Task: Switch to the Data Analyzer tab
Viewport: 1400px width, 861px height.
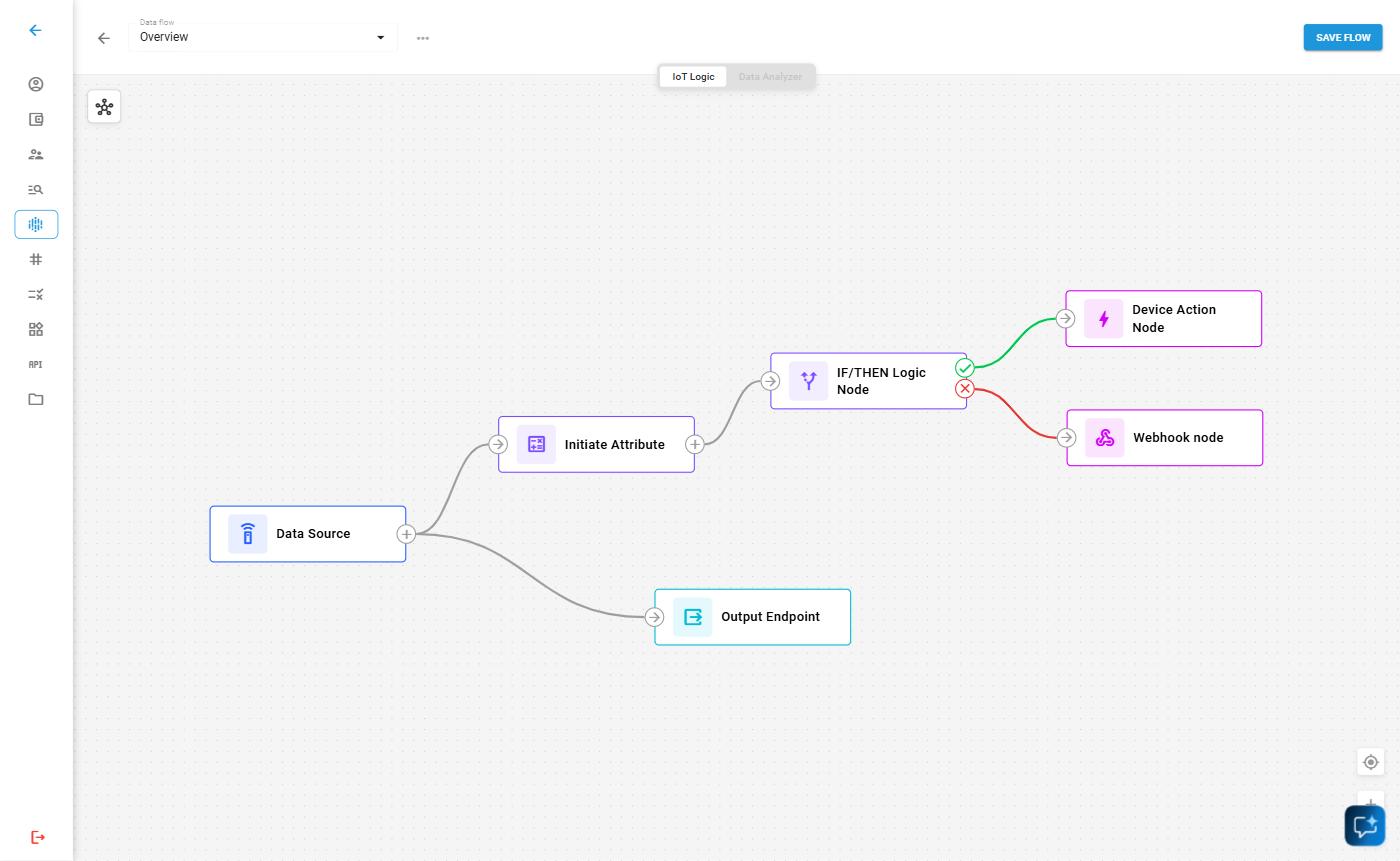Action: 770,77
